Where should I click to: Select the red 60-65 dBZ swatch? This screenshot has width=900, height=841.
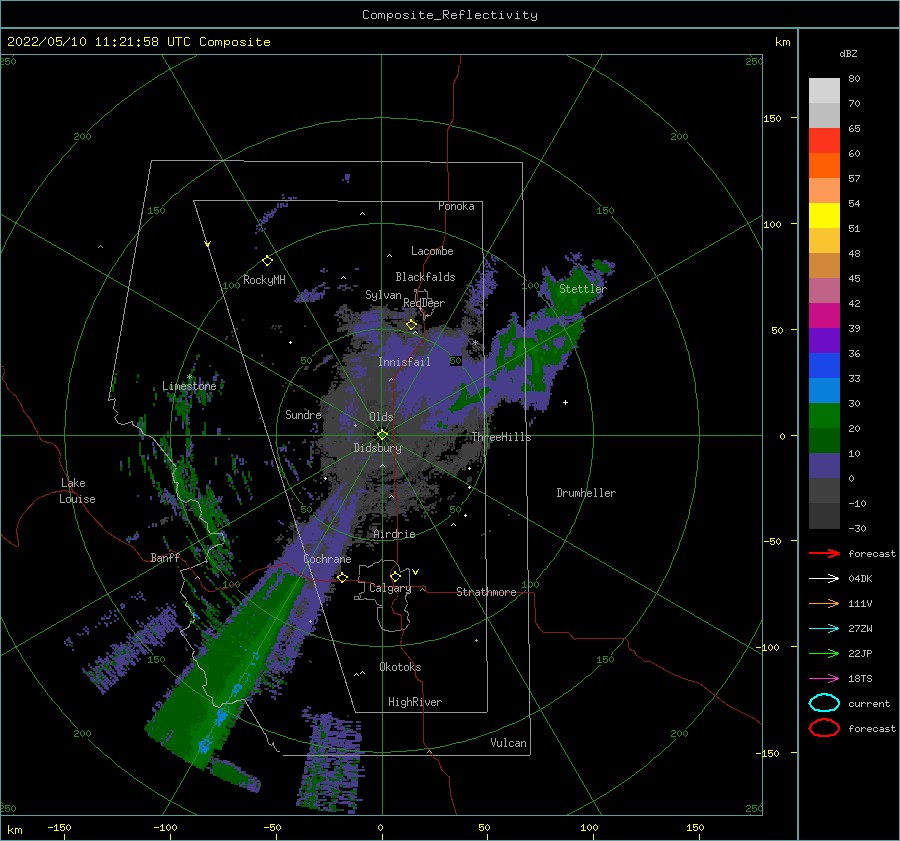point(824,141)
